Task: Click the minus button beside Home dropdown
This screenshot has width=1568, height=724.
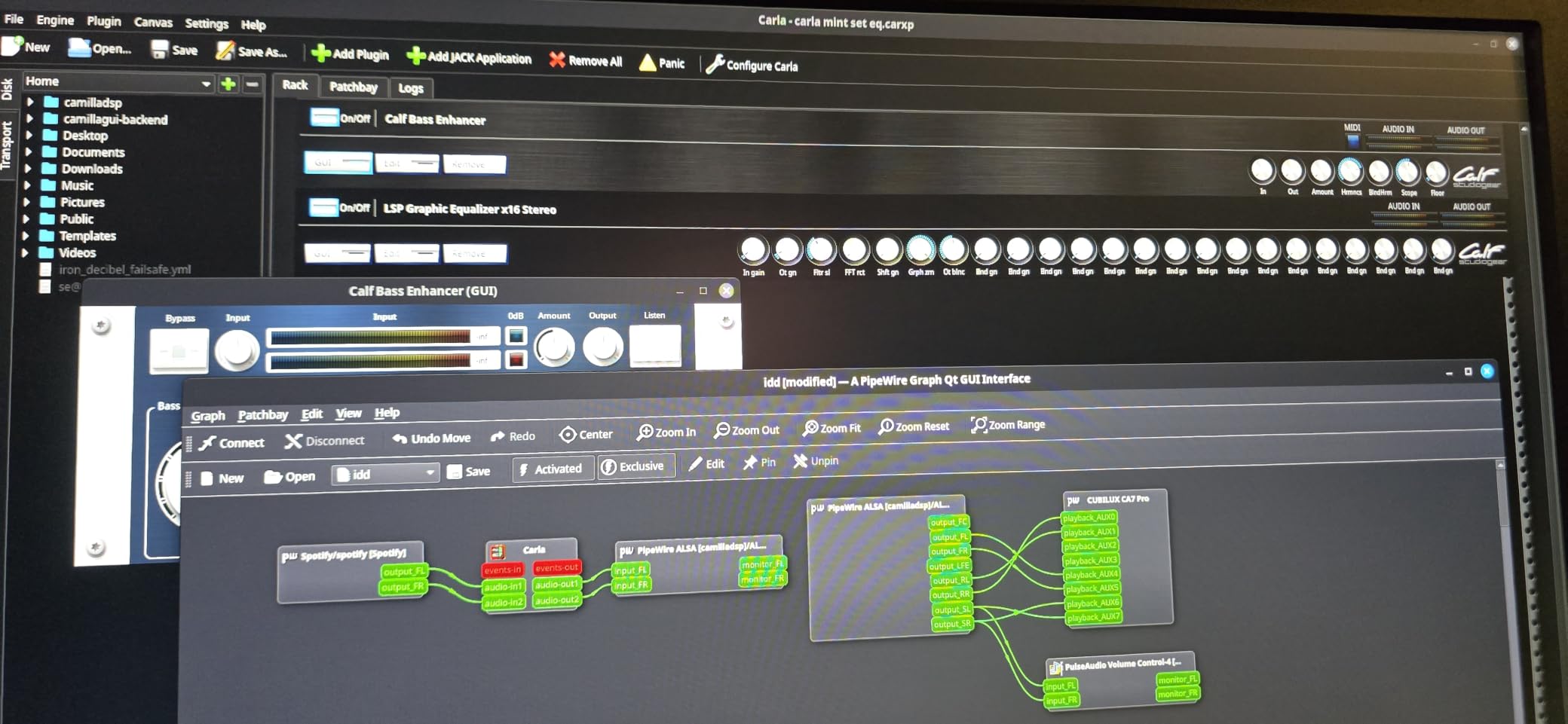Action: click(253, 84)
